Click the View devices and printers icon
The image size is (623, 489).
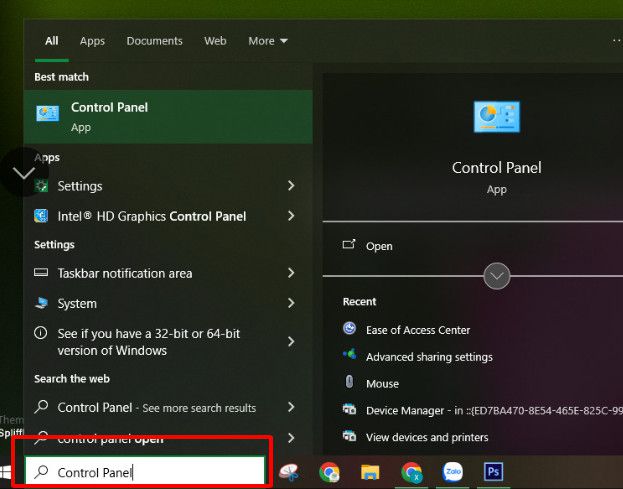[x=349, y=435]
